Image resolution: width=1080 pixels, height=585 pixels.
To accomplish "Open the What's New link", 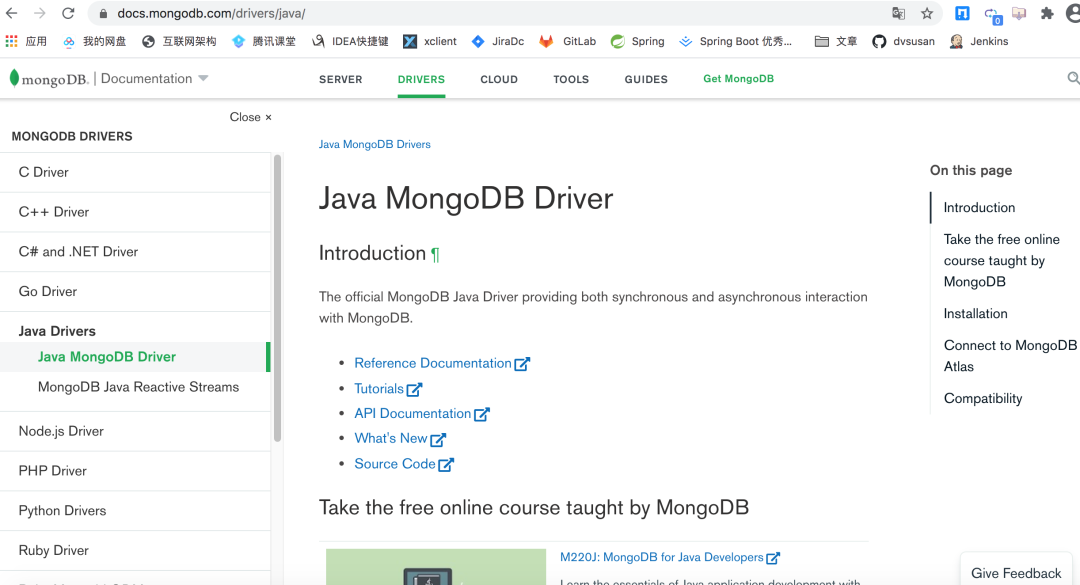I will (400, 438).
